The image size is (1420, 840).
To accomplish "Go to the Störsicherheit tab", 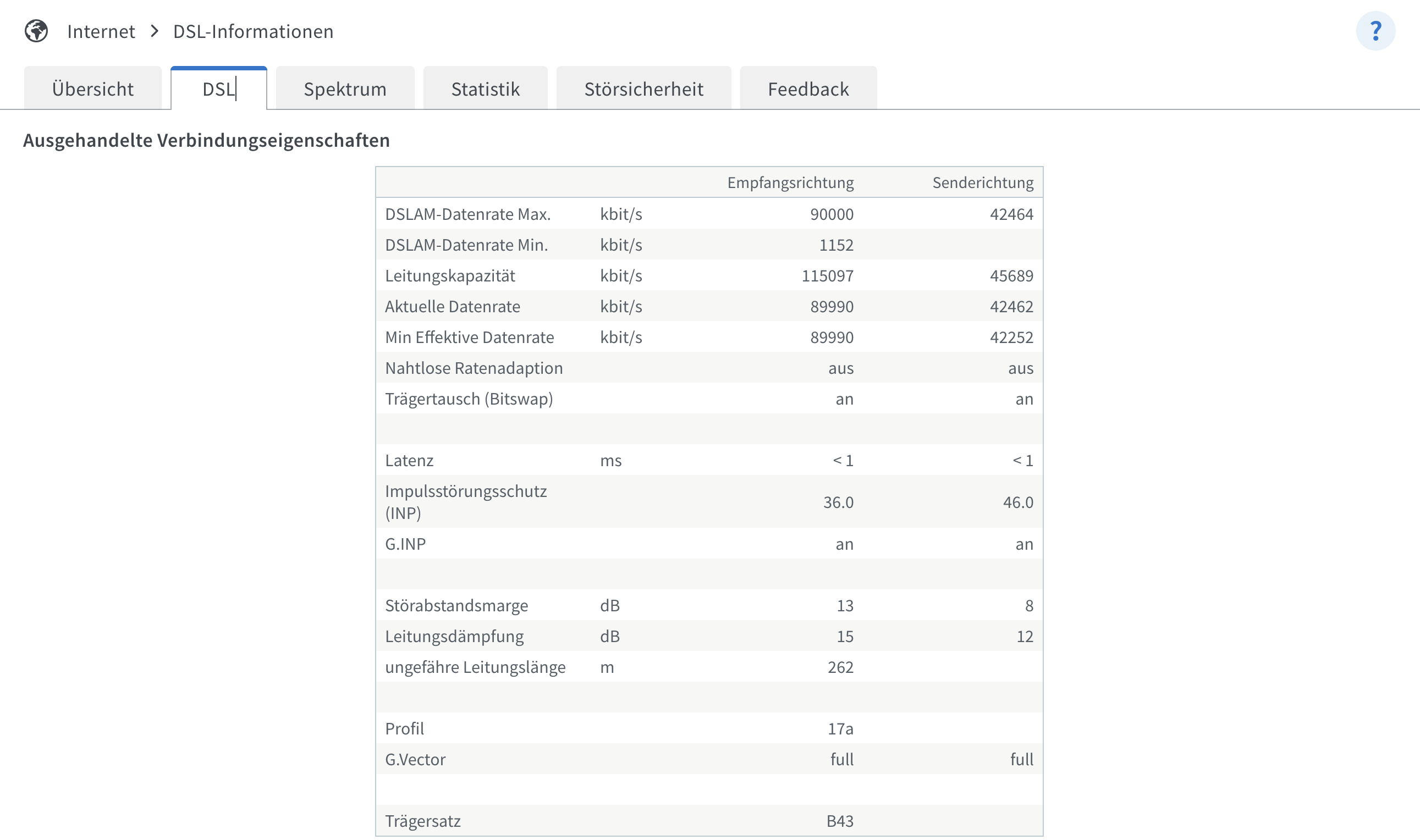I will point(644,89).
